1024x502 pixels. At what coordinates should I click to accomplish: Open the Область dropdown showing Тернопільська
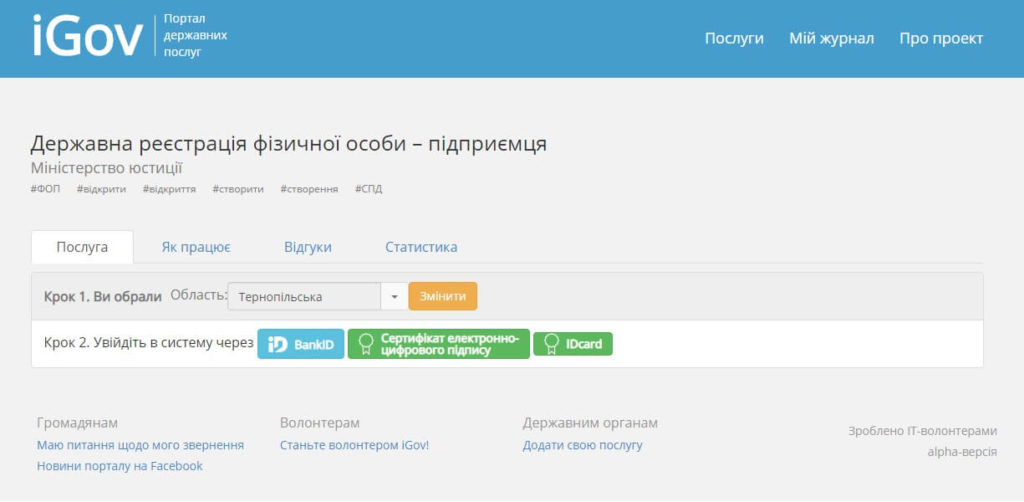[x=317, y=296]
